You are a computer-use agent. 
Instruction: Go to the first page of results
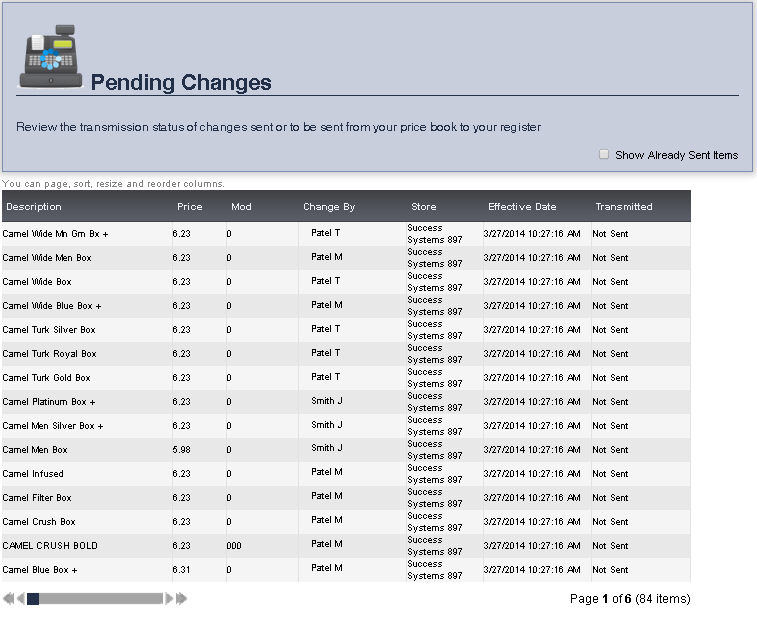tap(8, 599)
